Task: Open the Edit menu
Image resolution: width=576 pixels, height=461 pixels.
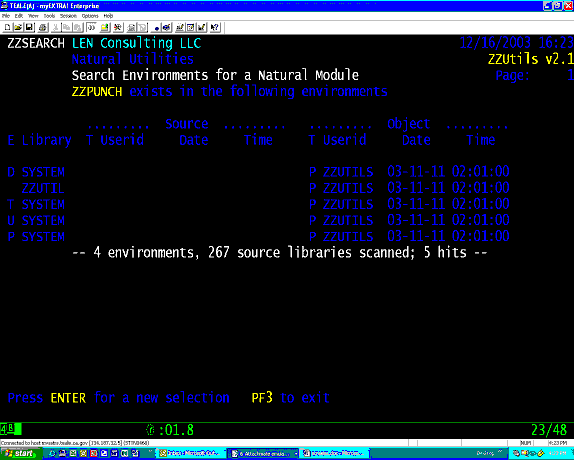Action: [x=19, y=16]
